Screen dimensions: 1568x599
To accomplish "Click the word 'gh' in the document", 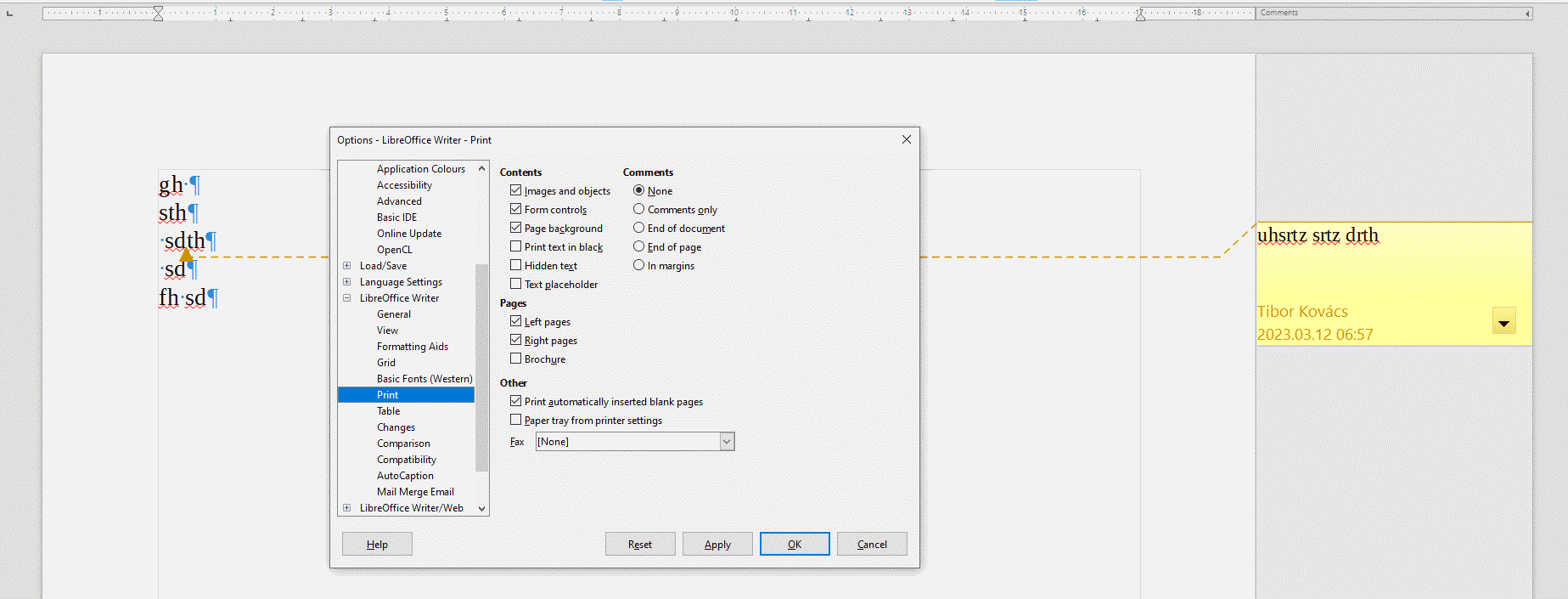I will click(x=171, y=184).
